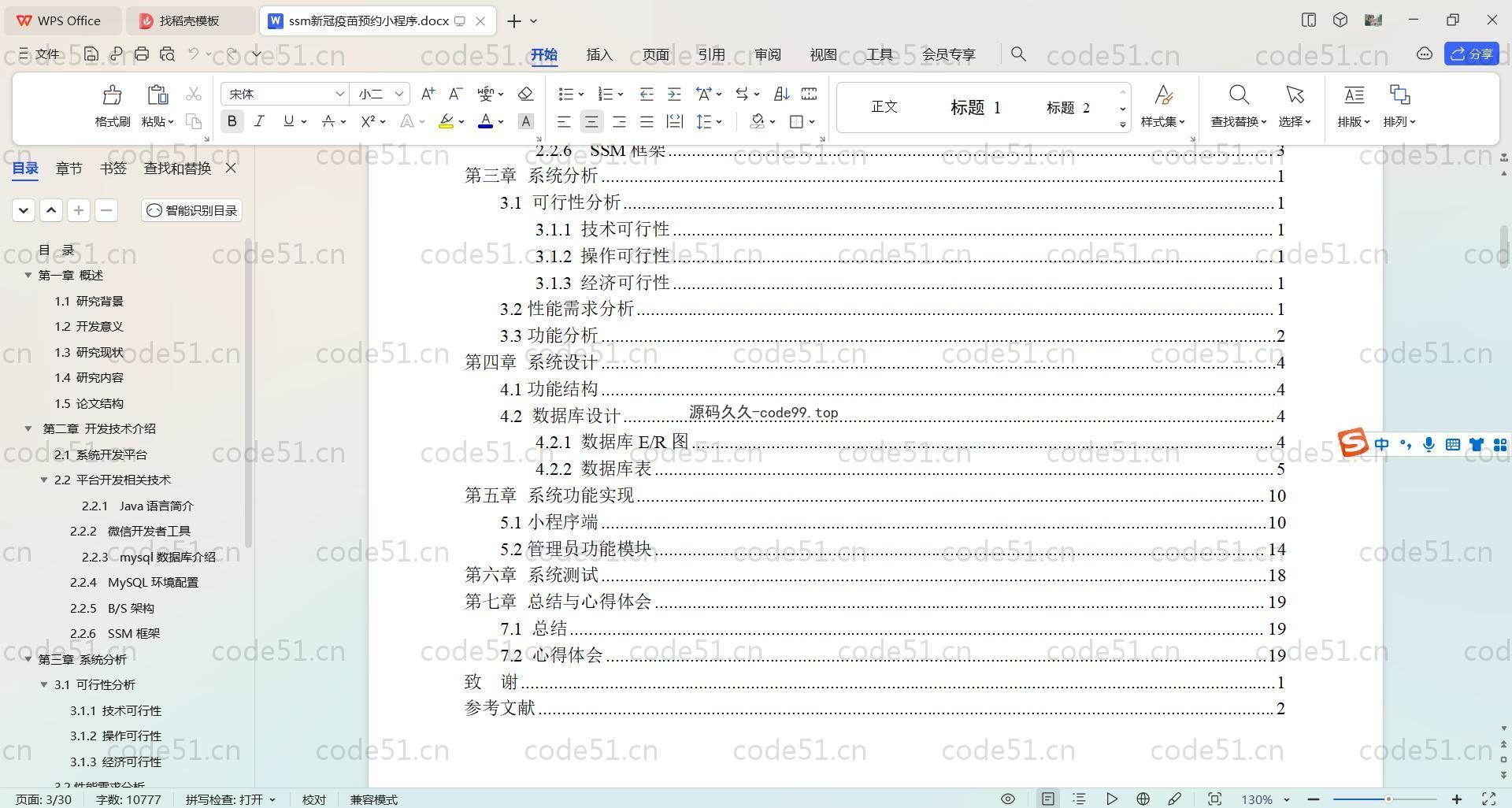This screenshot has height=808, width=1512.
Task: Click the search magnifier icon beside menu tabs
Action: 1018,54
